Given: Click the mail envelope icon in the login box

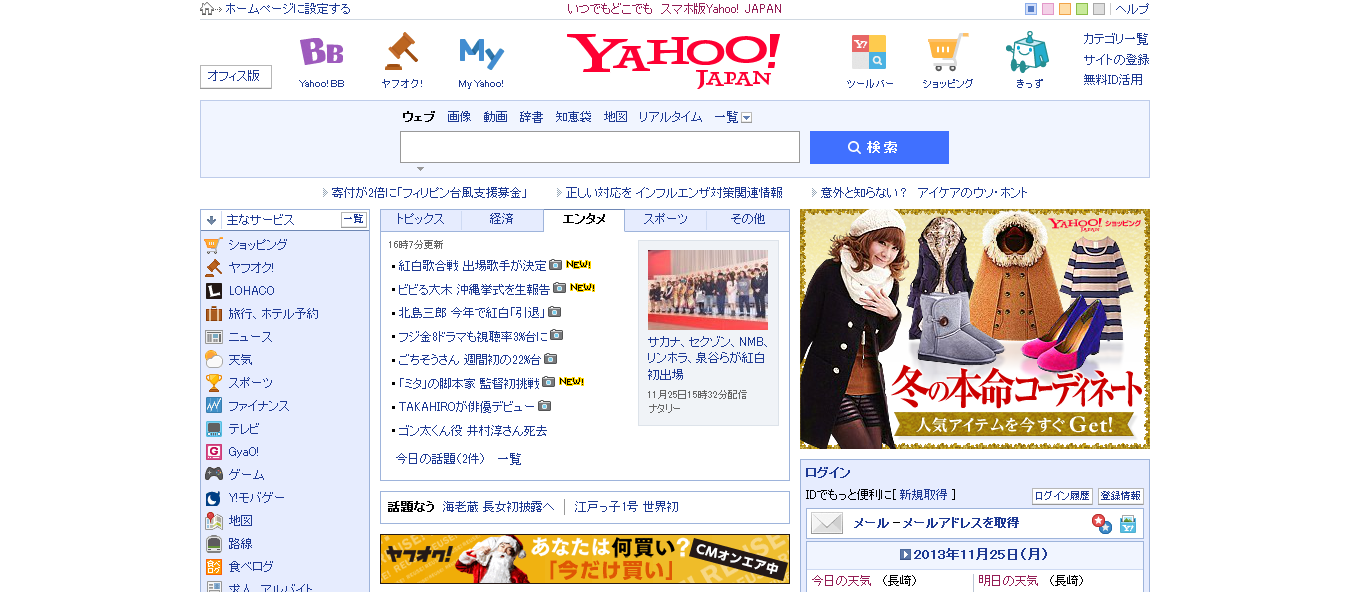Looking at the screenshot, I should [827, 523].
